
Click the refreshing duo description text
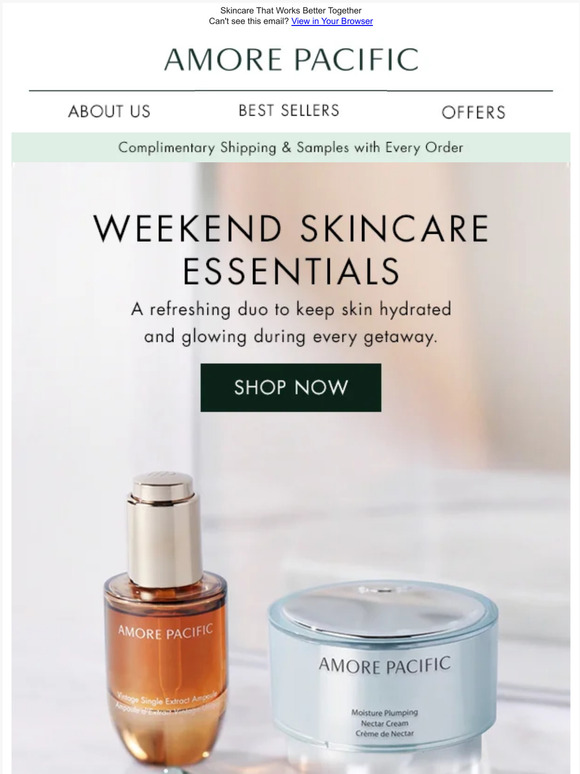pos(291,323)
